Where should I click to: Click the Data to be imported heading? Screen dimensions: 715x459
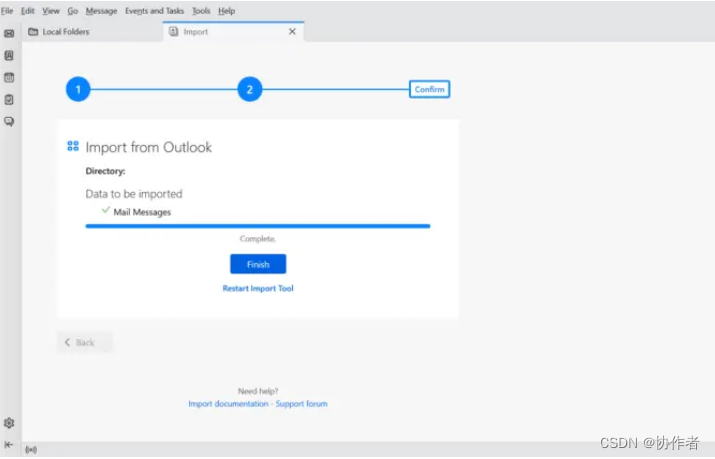134,194
